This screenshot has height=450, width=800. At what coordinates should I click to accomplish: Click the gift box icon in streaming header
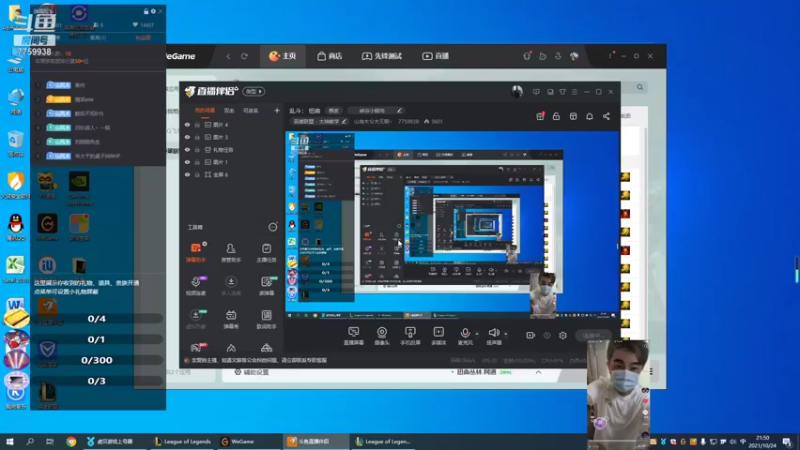click(x=540, y=116)
